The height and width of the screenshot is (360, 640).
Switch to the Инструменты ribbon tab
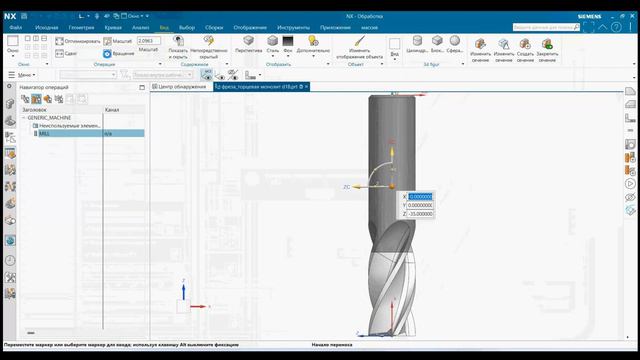click(x=293, y=28)
